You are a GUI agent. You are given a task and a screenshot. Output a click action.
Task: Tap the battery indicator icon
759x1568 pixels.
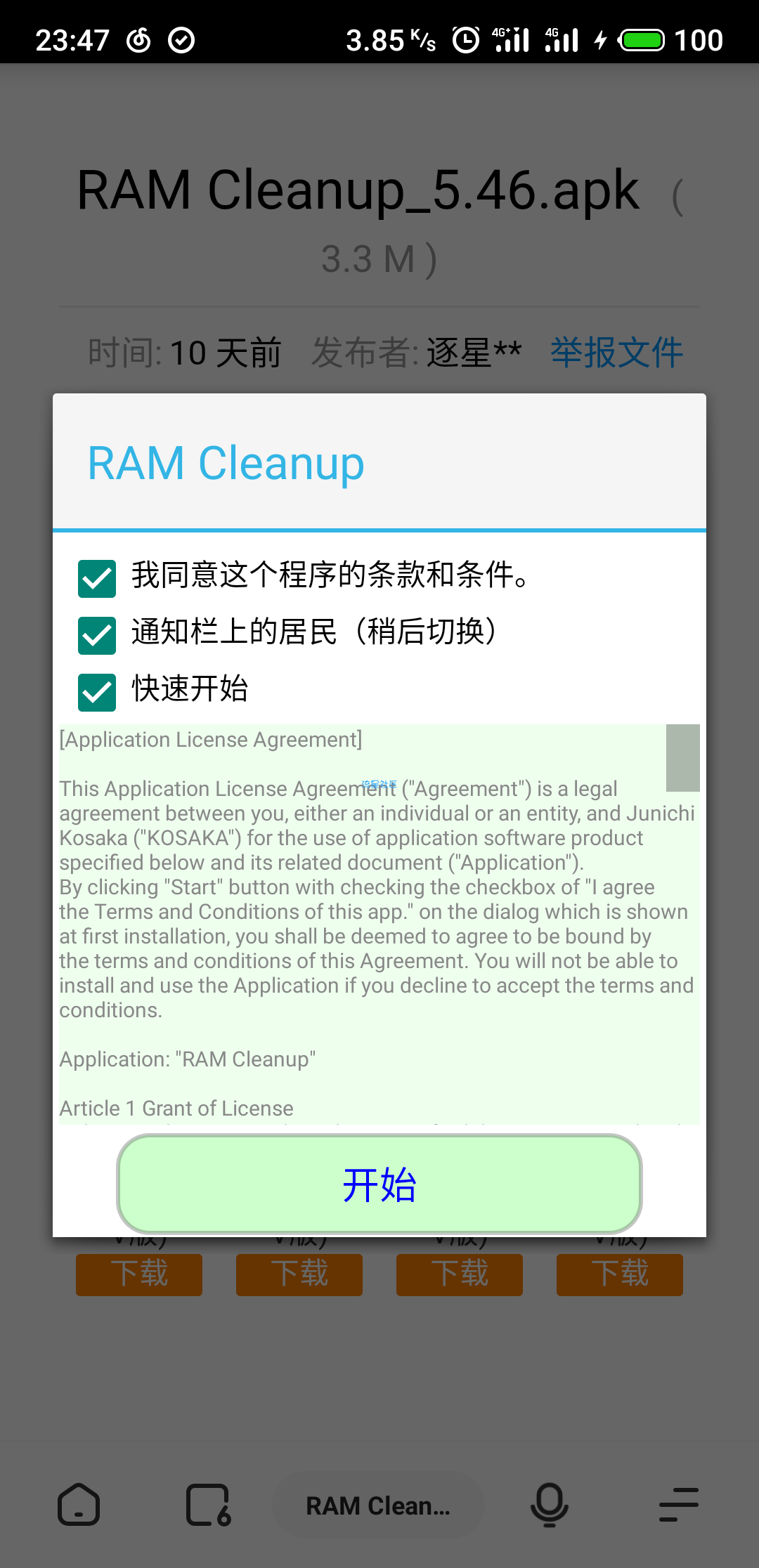click(x=641, y=40)
